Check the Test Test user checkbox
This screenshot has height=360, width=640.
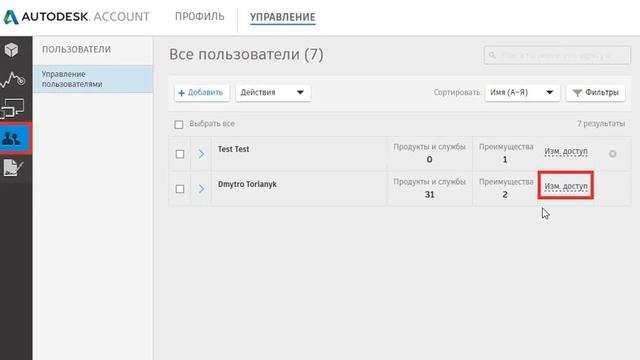click(180, 154)
